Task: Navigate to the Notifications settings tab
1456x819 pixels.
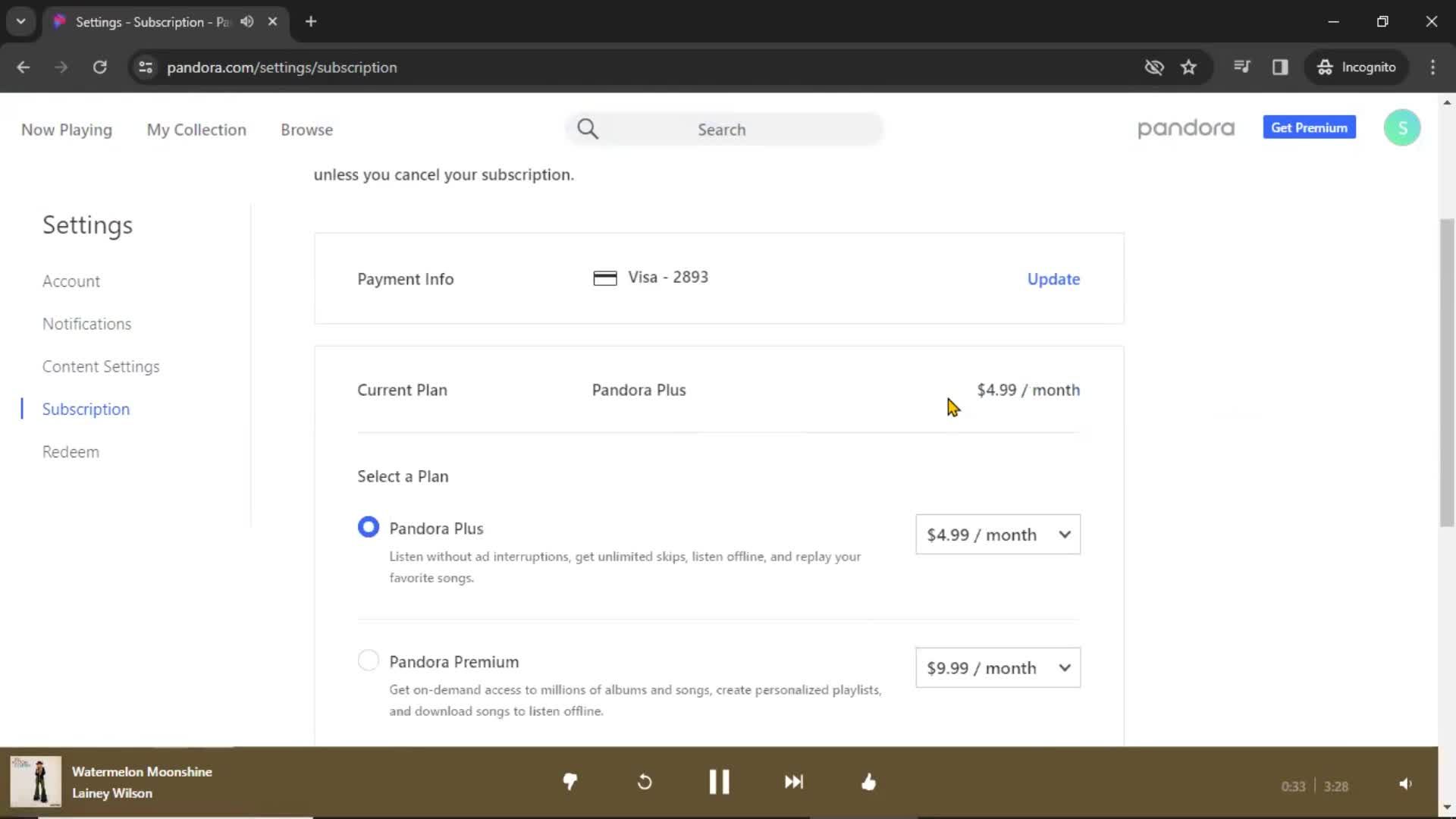Action: [86, 323]
